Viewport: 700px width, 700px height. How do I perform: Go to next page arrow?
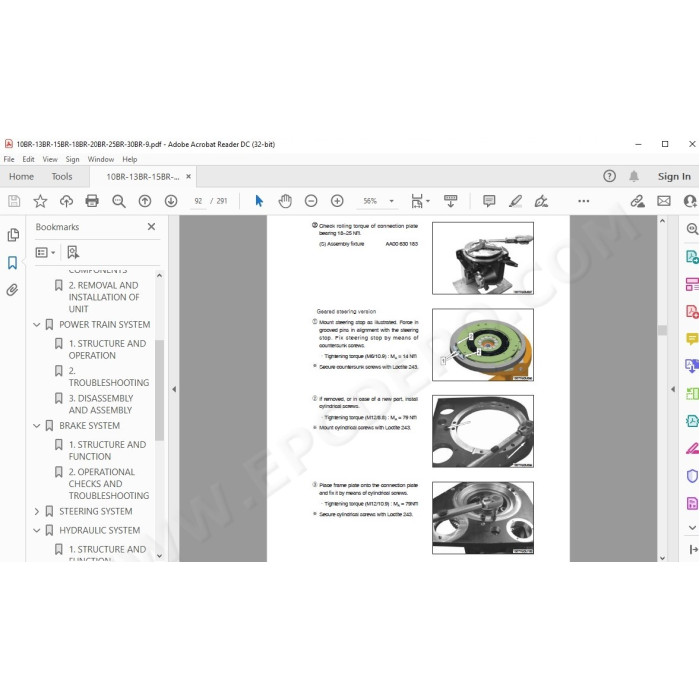point(171,201)
